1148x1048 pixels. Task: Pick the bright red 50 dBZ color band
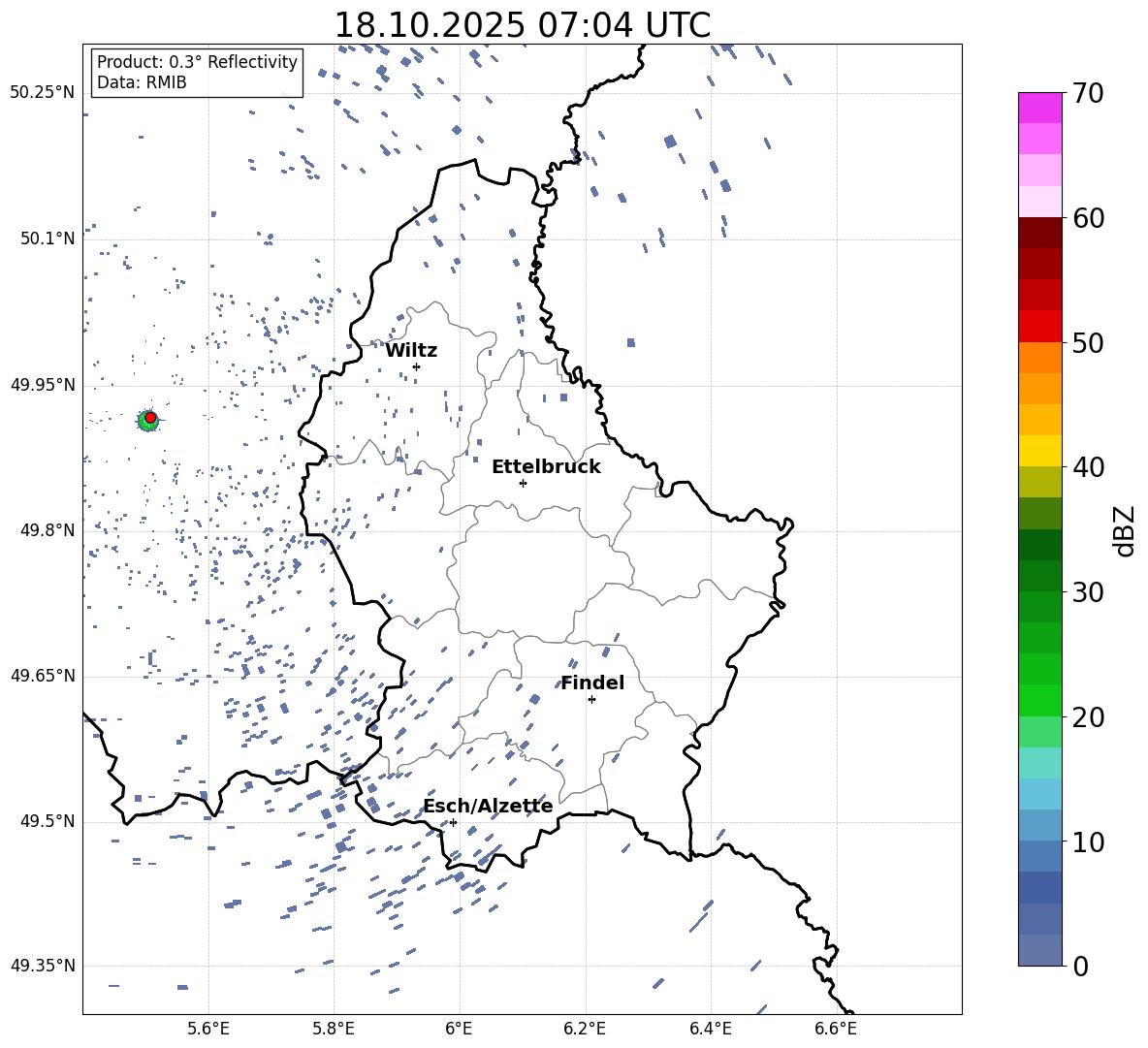pyautogui.click(x=1039, y=327)
